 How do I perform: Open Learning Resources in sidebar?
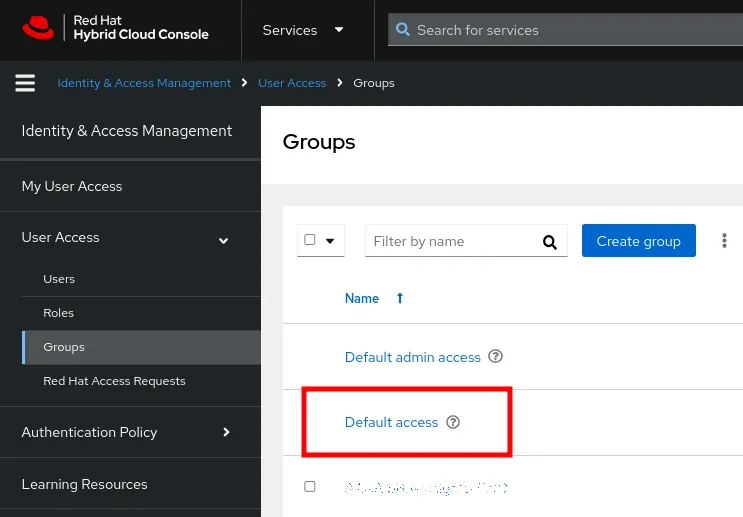[x=130, y=484]
